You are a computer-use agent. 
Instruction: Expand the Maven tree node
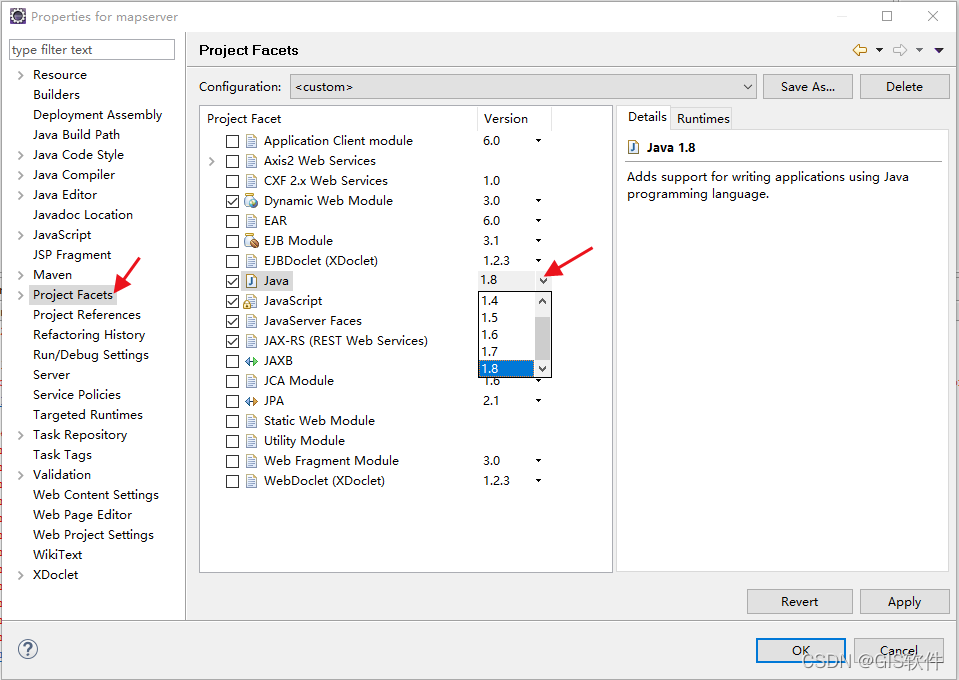21,275
